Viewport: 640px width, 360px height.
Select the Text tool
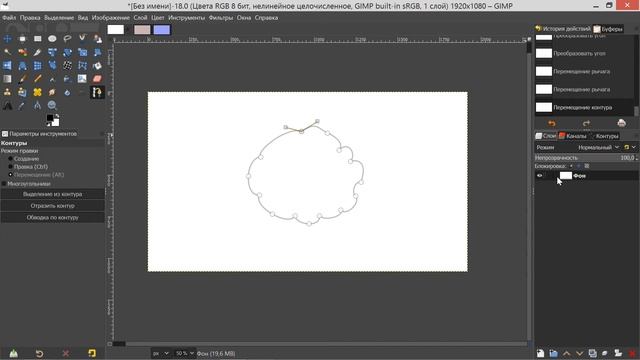tap(7, 106)
